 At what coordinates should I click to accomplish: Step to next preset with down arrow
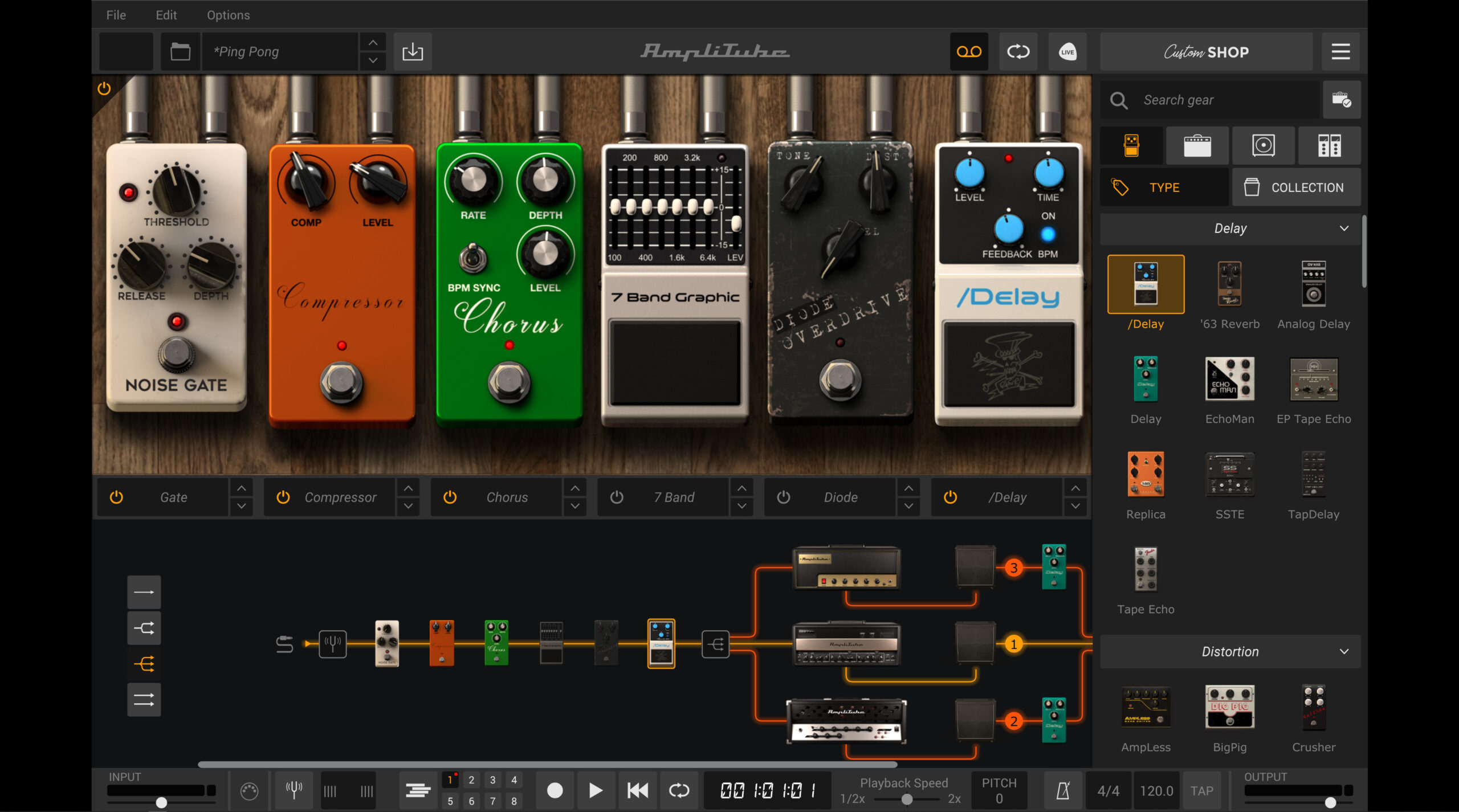point(373,60)
